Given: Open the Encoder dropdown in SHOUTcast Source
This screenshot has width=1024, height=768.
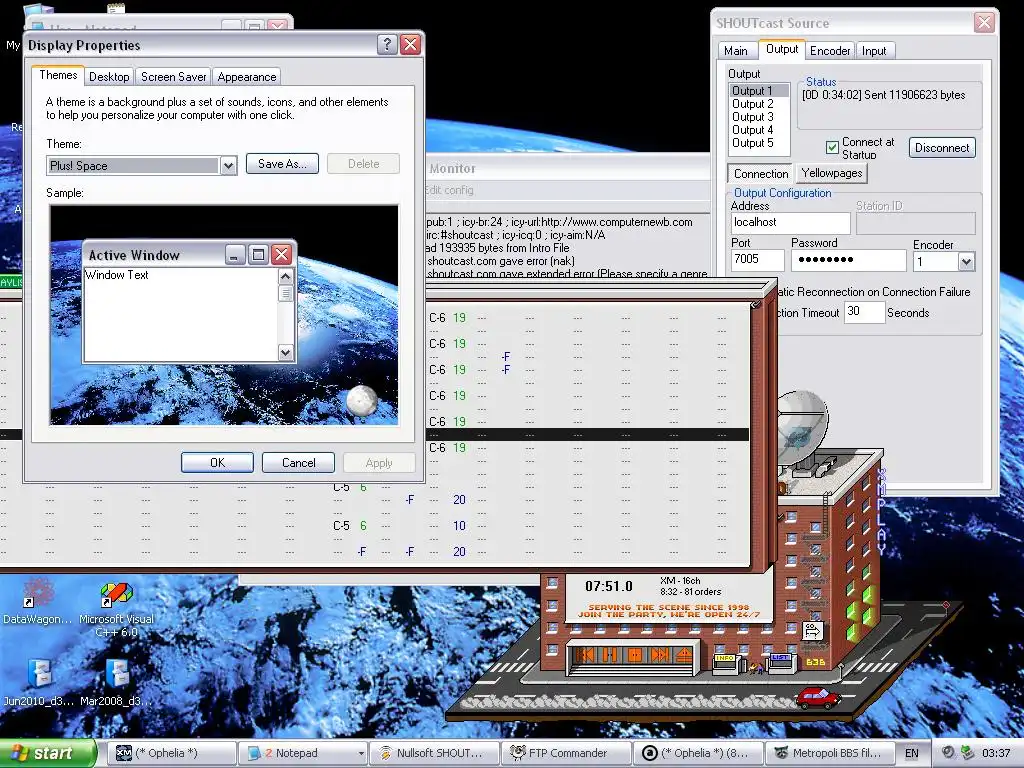Looking at the screenshot, I should (966, 262).
